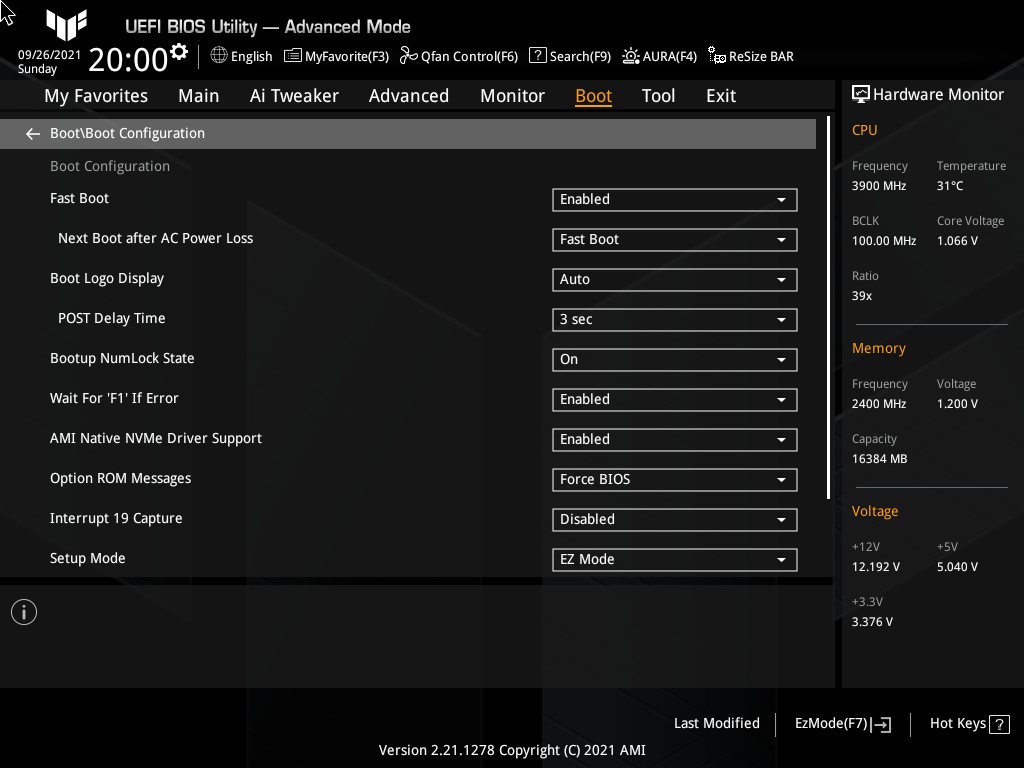Open the Exit menu
Screen dimensions: 1024x768
[x=720, y=95]
